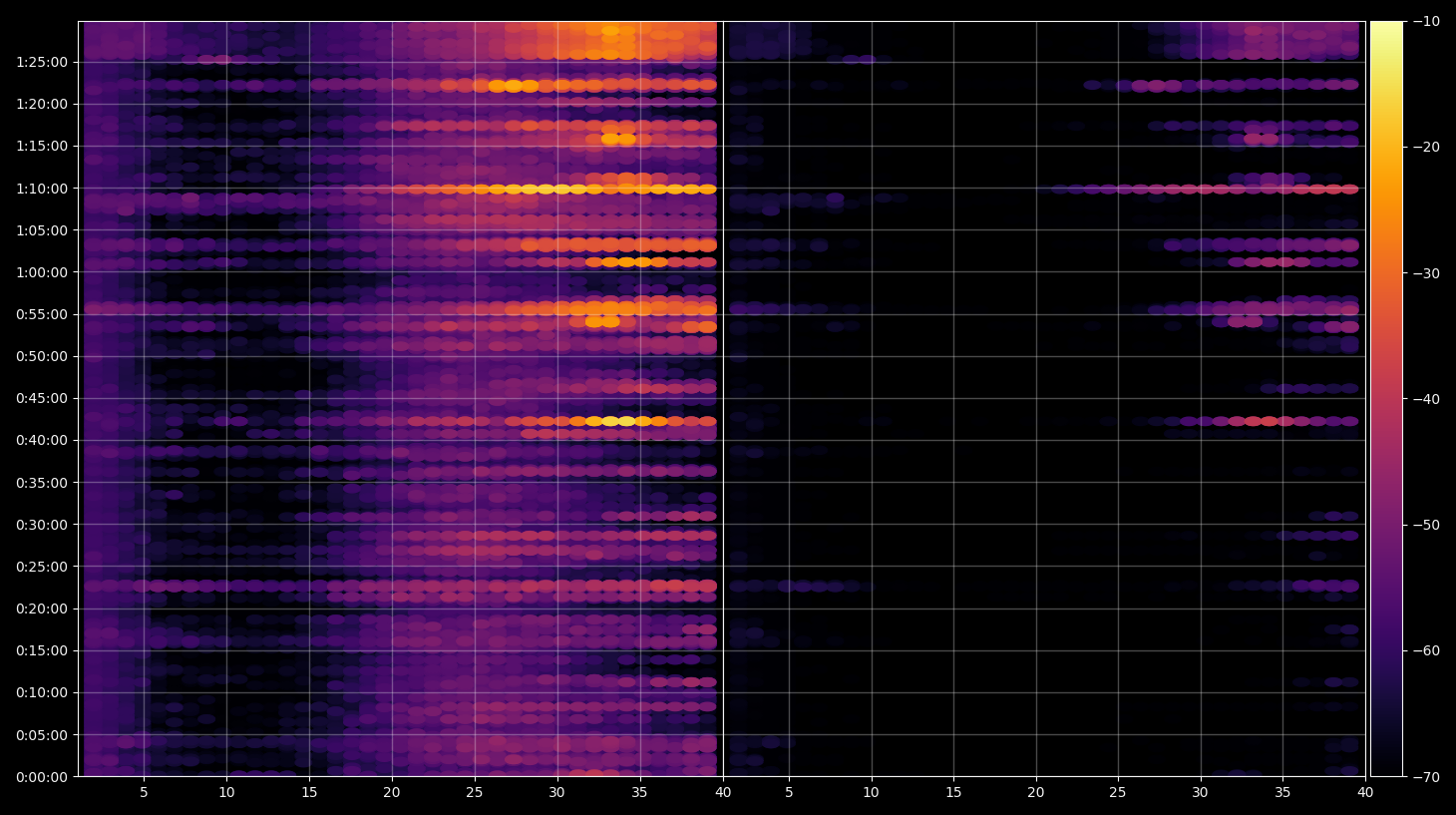Click x-axis label 15 under the left panel
The width and height of the screenshot is (1456, 815).
pos(309,793)
